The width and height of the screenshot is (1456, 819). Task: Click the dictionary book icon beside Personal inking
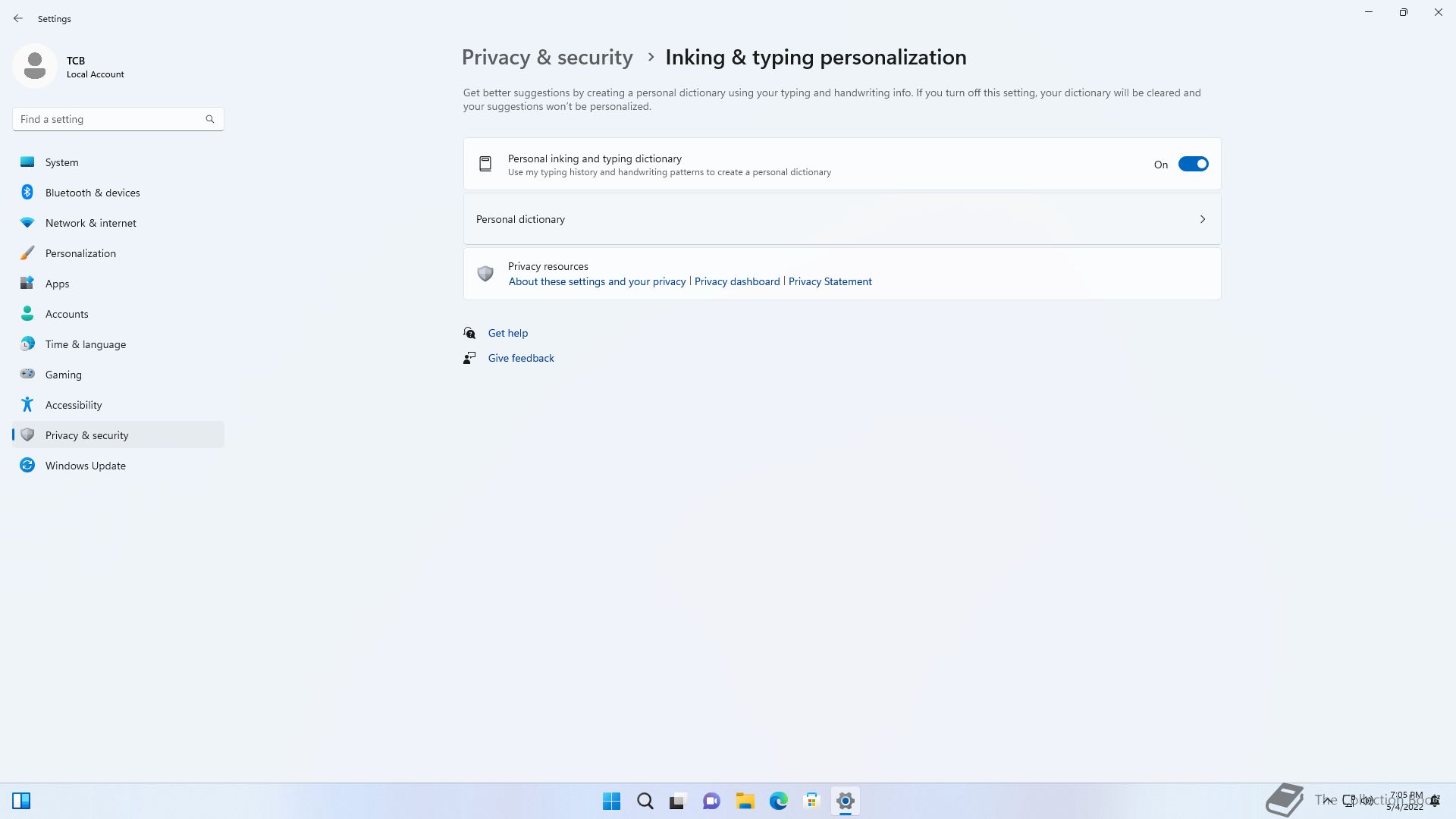pos(485,164)
